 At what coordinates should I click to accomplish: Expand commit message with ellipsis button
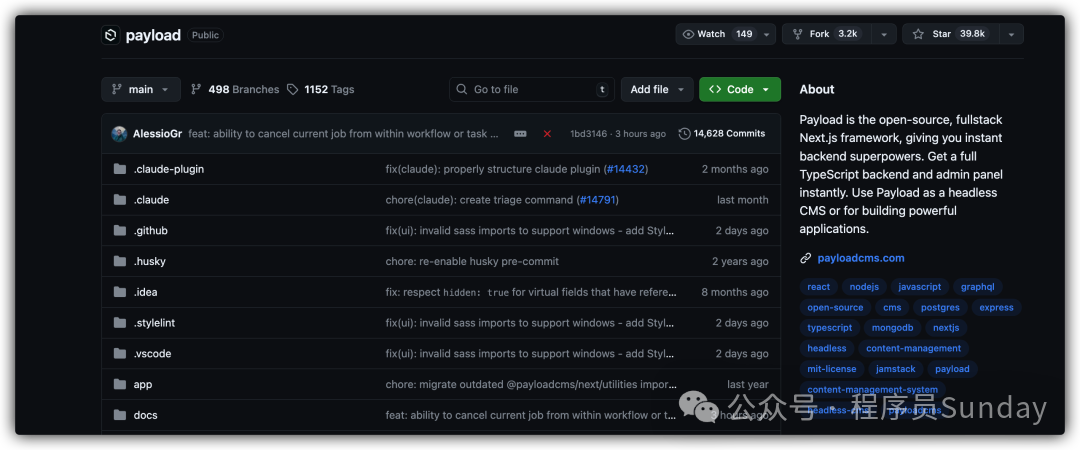tap(520, 134)
